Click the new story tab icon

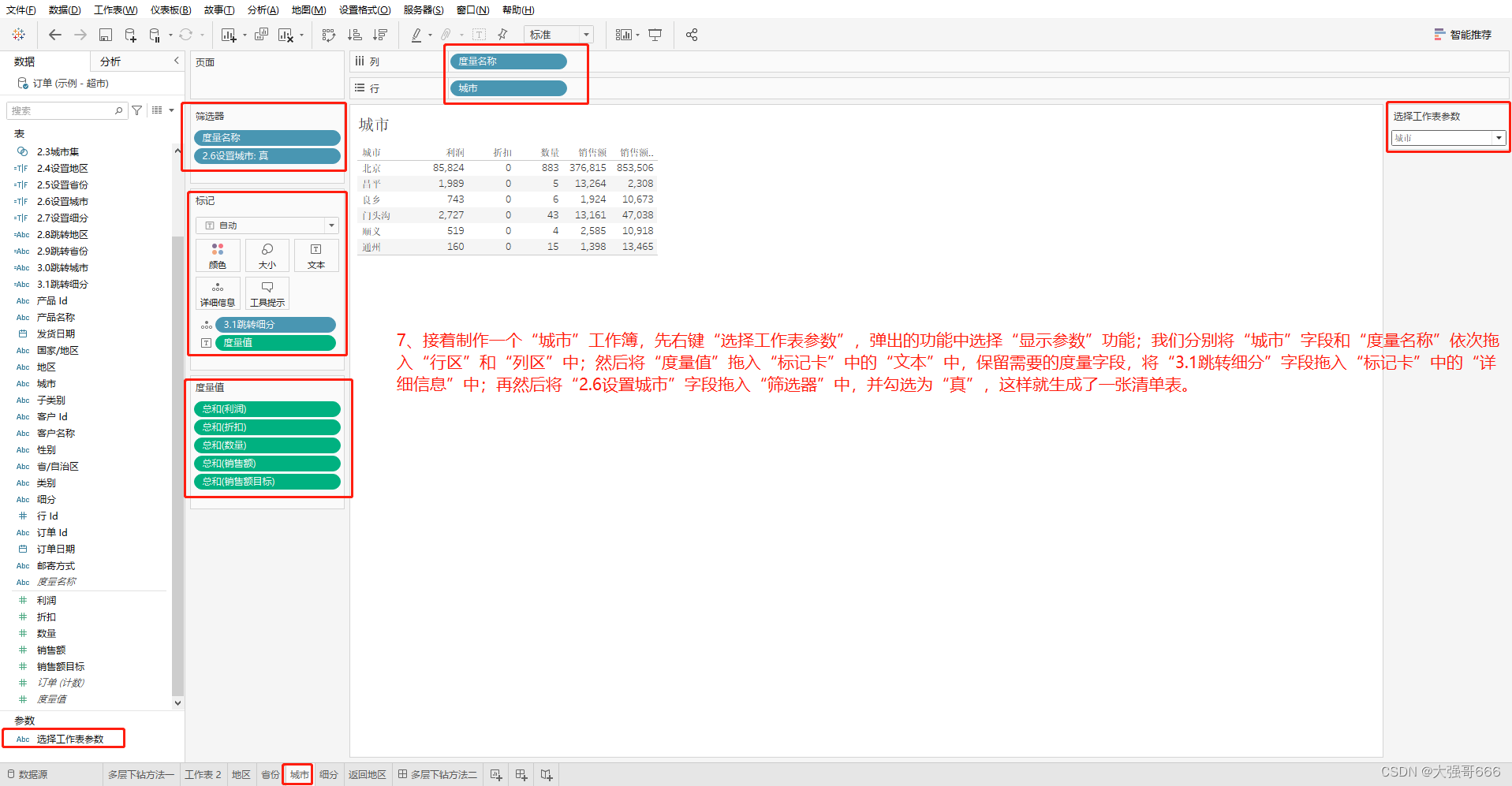(x=547, y=775)
